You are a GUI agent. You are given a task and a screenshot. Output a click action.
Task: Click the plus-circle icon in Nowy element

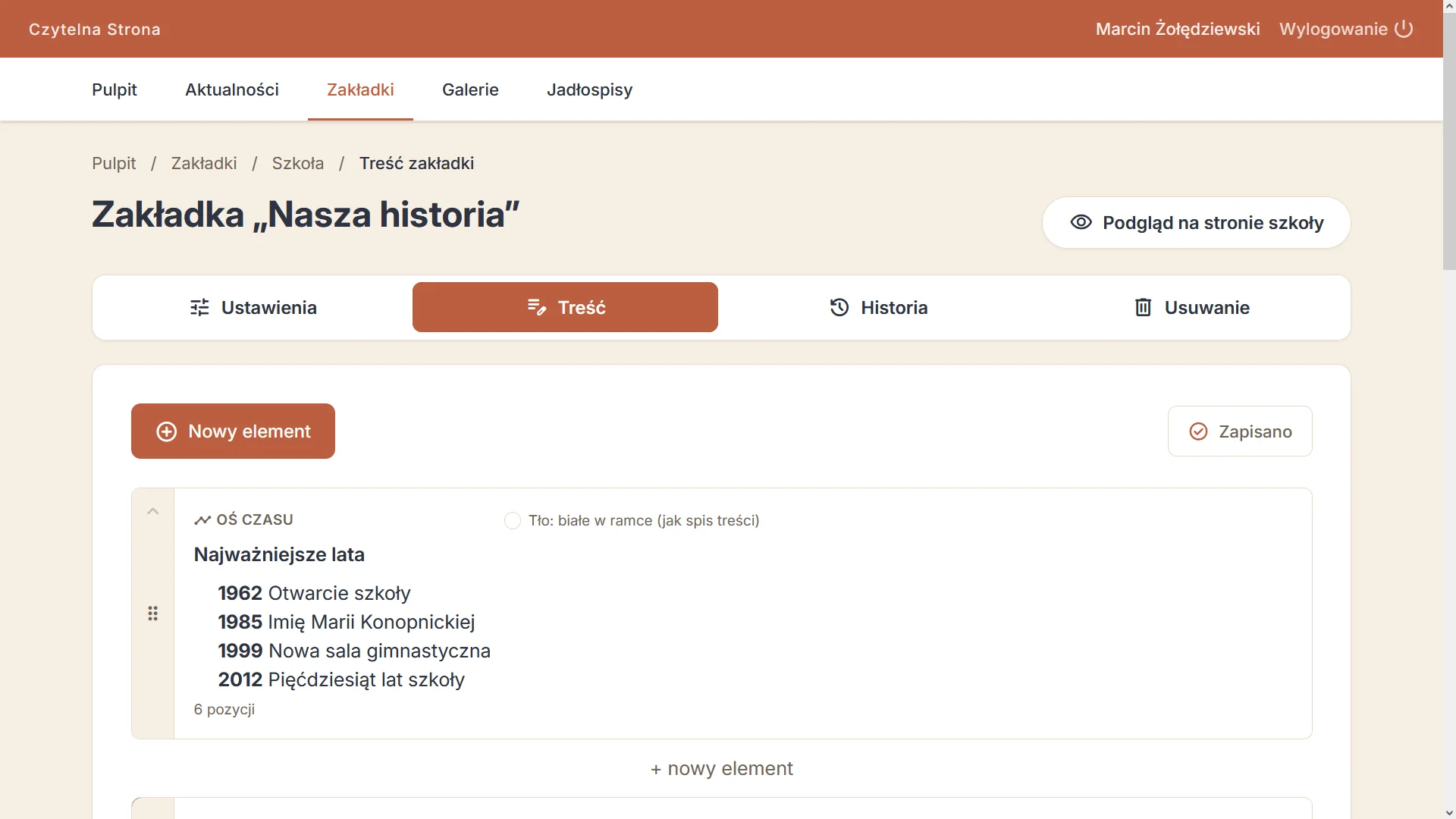click(x=166, y=431)
